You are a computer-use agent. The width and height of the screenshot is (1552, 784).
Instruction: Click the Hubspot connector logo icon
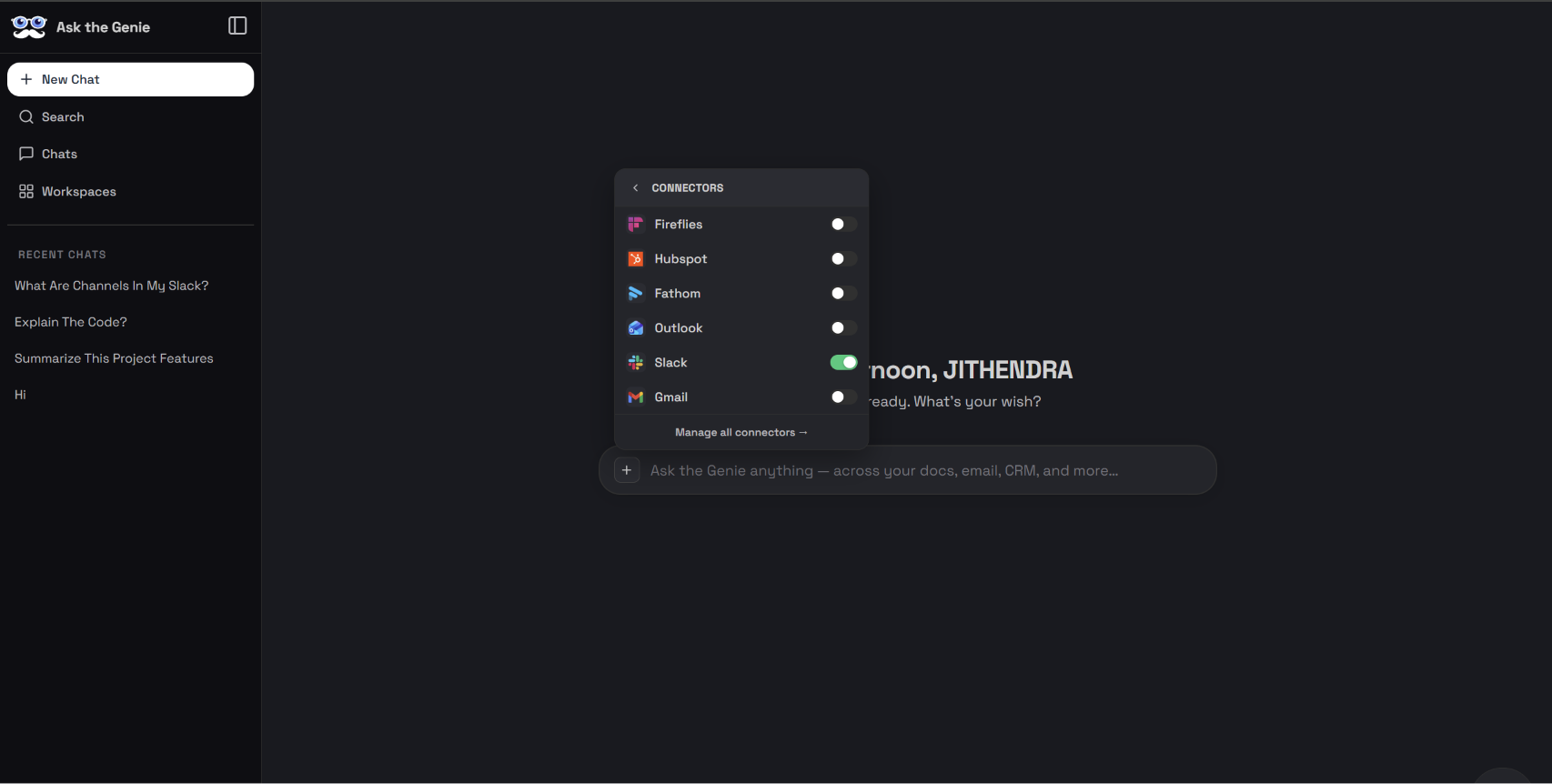click(x=636, y=259)
